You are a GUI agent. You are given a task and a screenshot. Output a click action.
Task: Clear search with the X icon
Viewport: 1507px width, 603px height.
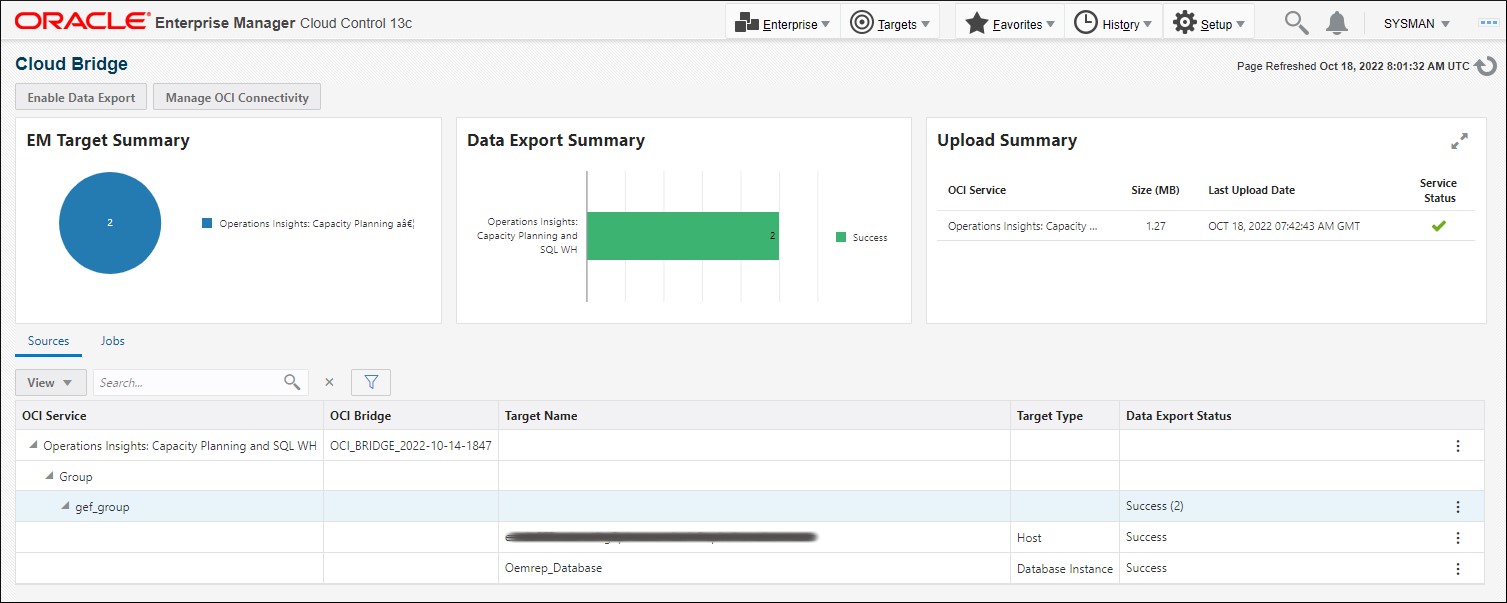[329, 382]
